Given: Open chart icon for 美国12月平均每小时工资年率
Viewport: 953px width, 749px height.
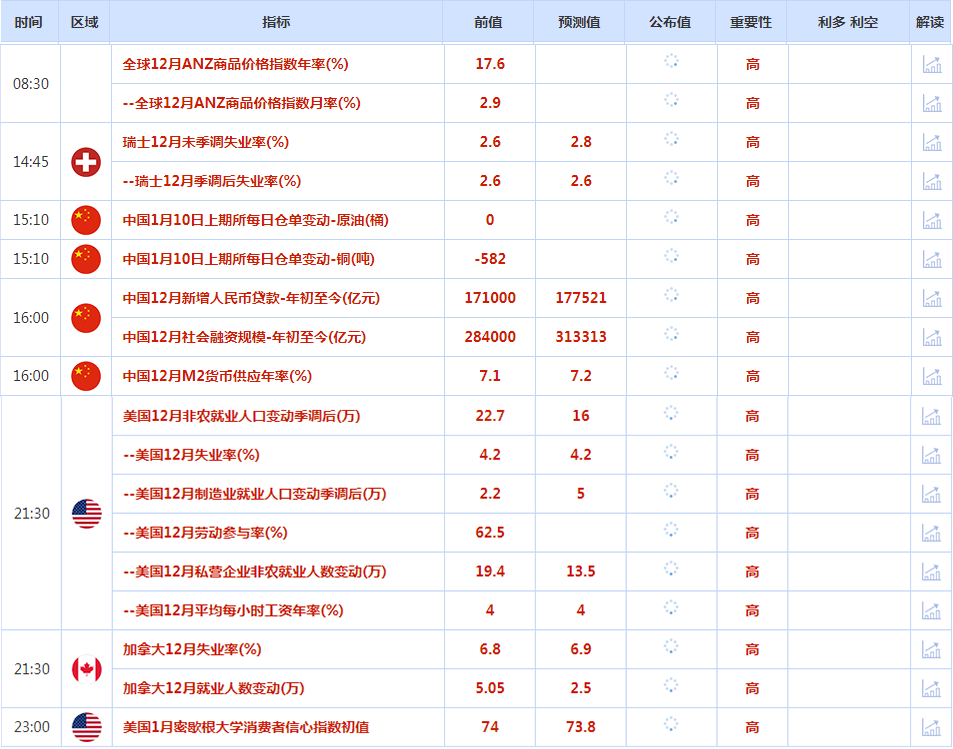Looking at the screenshot, I should tap(931, 610).
